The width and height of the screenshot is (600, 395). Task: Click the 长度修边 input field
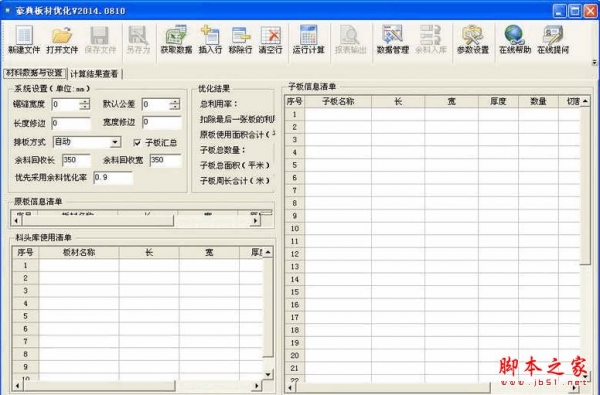pyautogui.click(x=71, y=123)
